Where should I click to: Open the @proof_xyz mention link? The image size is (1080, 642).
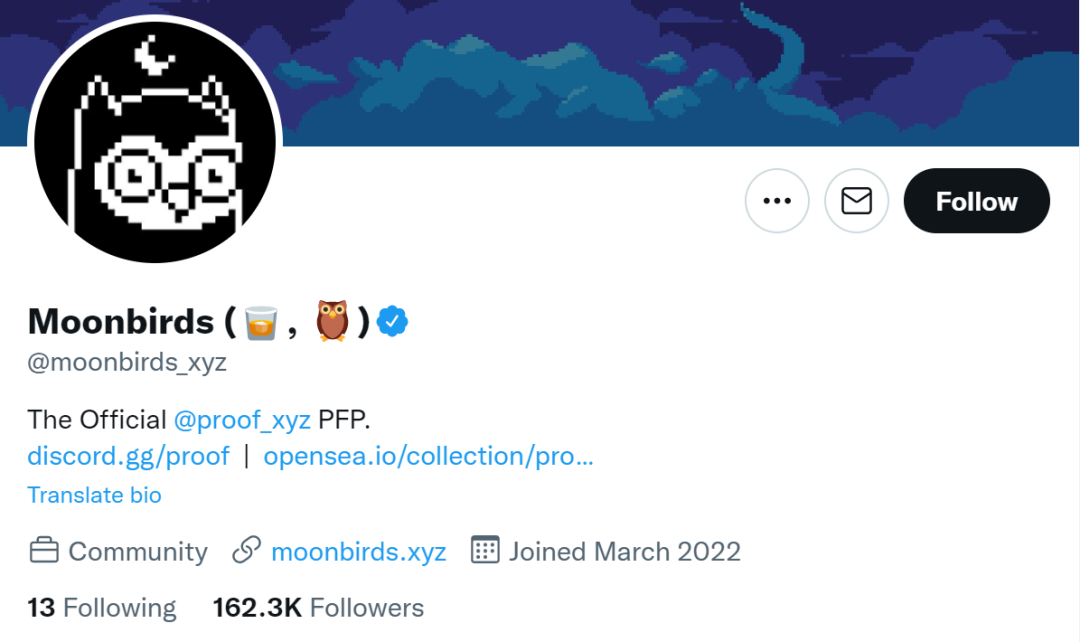(242, 419)
